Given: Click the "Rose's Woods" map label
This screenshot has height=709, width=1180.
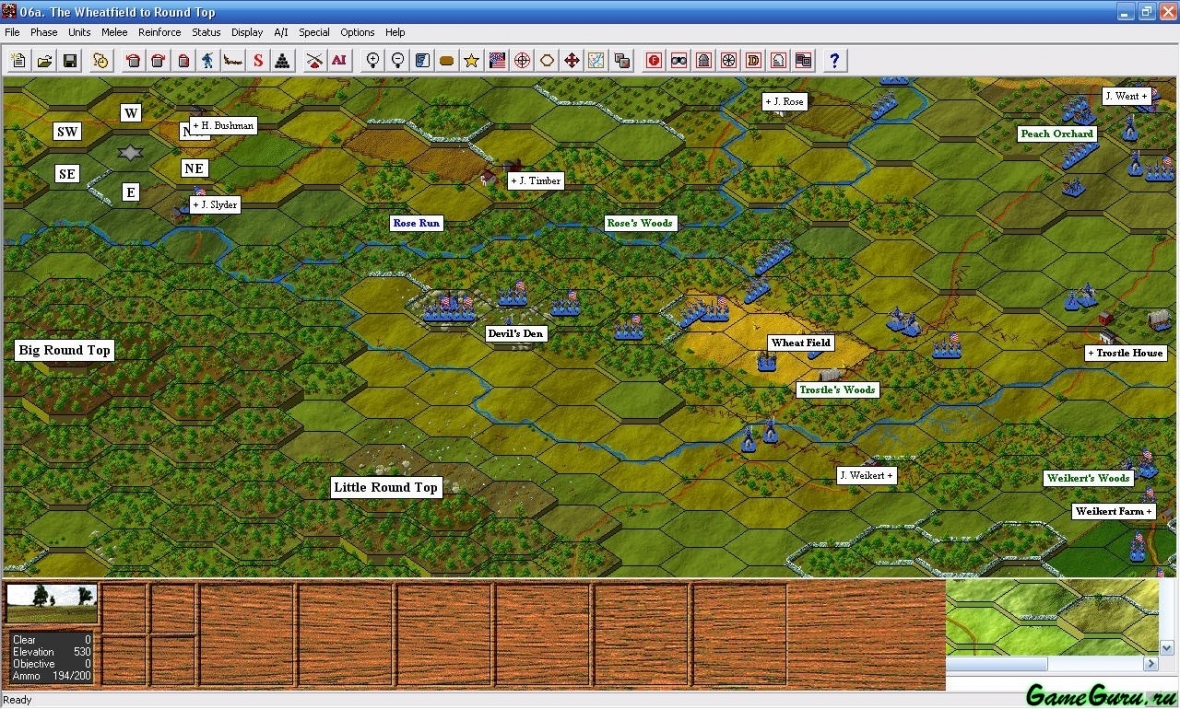Looking at the screenshot, I should (640, 223).
